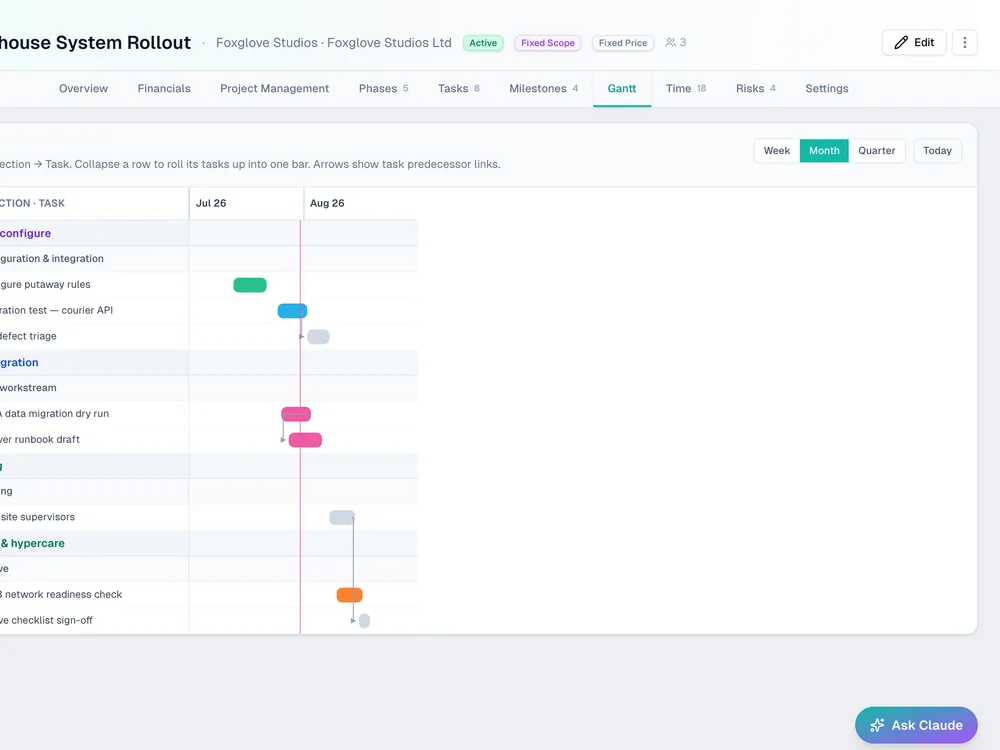Image resolution: width=1000 pixels, height=750 pixels.
Task: Open the Time tab
Action: tap(686, 89)
